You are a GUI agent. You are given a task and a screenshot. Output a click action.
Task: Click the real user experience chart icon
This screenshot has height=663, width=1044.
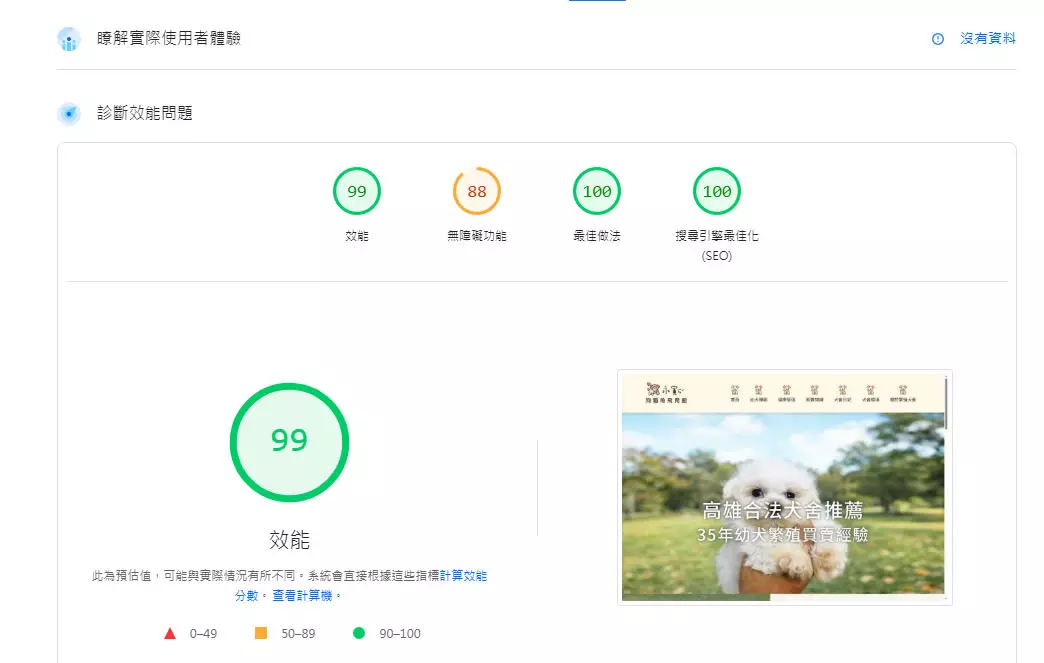click(x=69, y=39)
